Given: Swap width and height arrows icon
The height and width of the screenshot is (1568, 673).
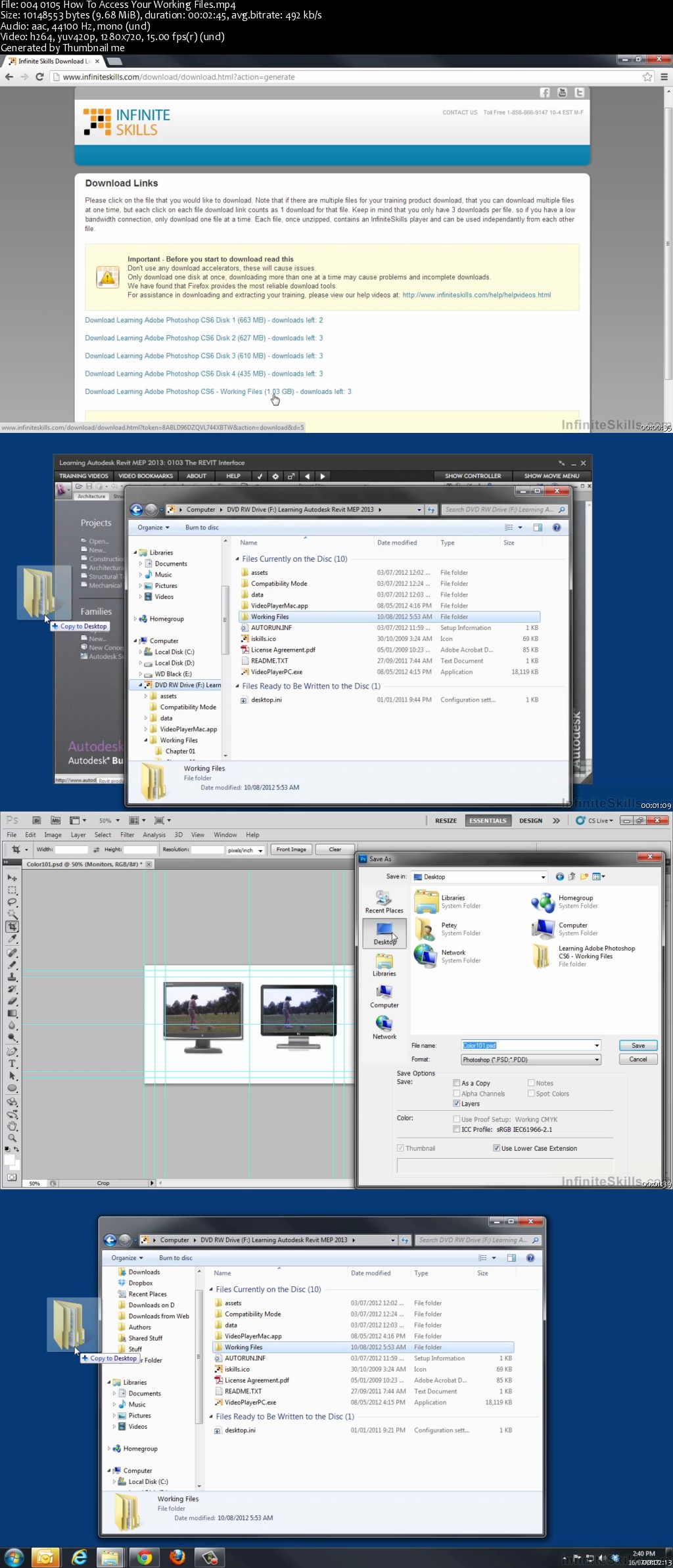Looking at the screenshot, I should pos(96,849).
